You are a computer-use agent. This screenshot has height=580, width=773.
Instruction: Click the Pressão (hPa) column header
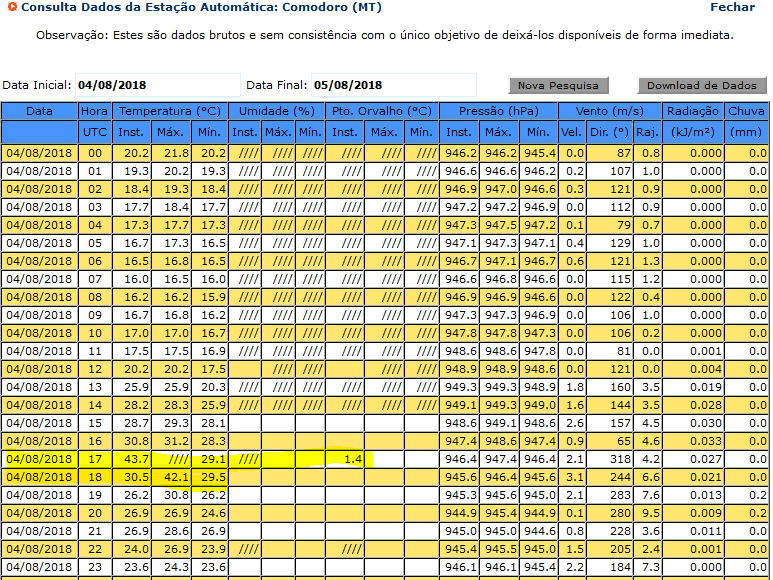(498, 111)
